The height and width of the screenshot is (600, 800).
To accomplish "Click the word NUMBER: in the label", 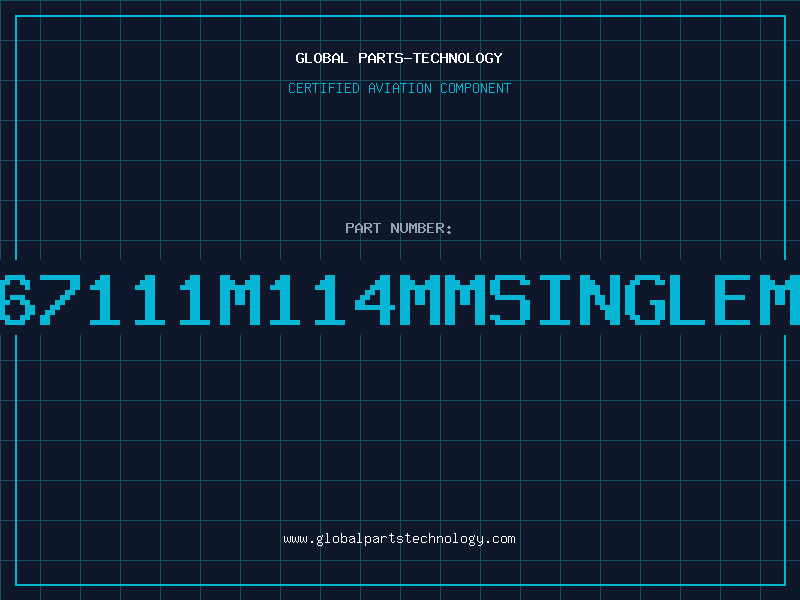I will 421,228.
